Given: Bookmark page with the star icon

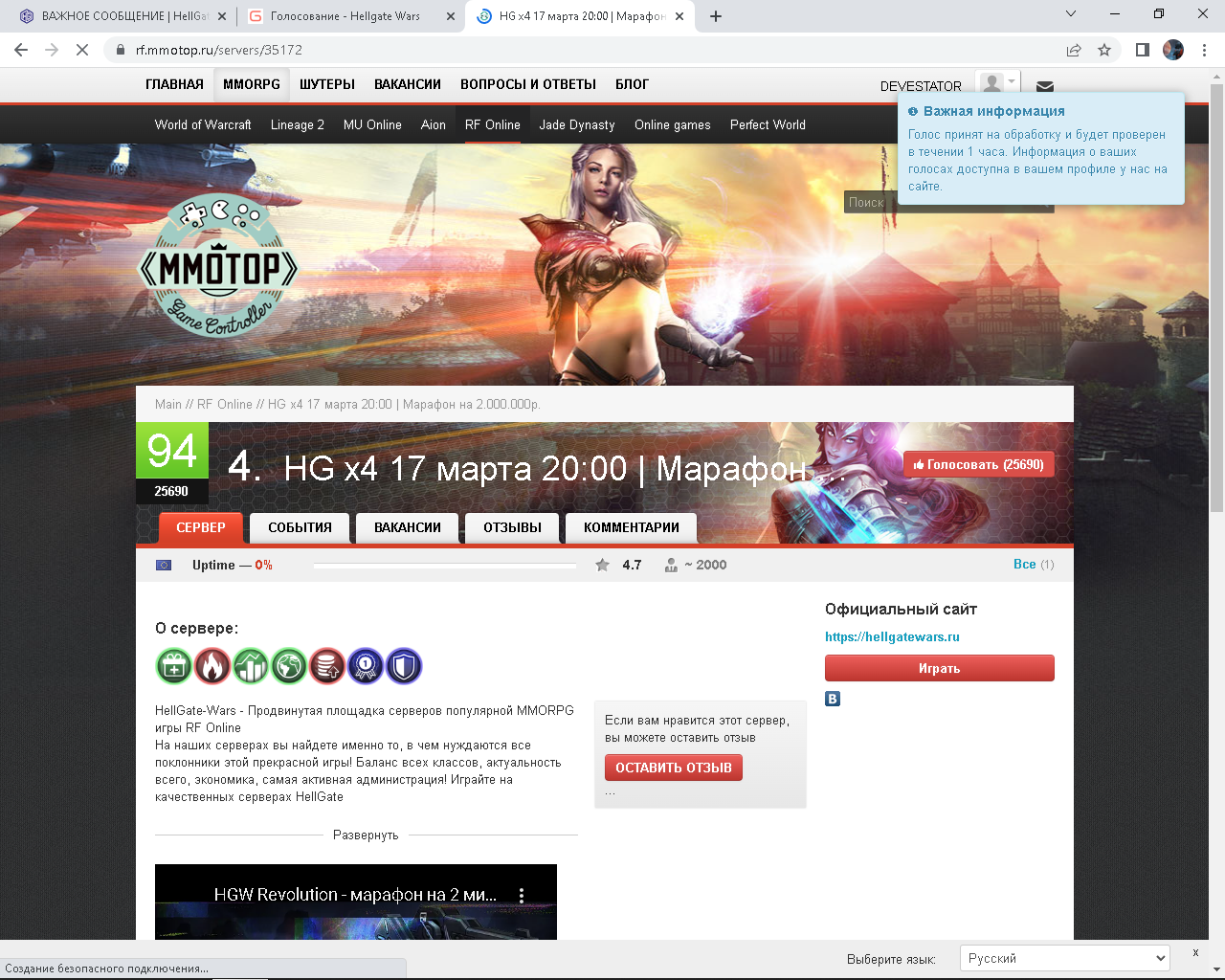Looking at the screenshot, I should tap(1104, 50).
